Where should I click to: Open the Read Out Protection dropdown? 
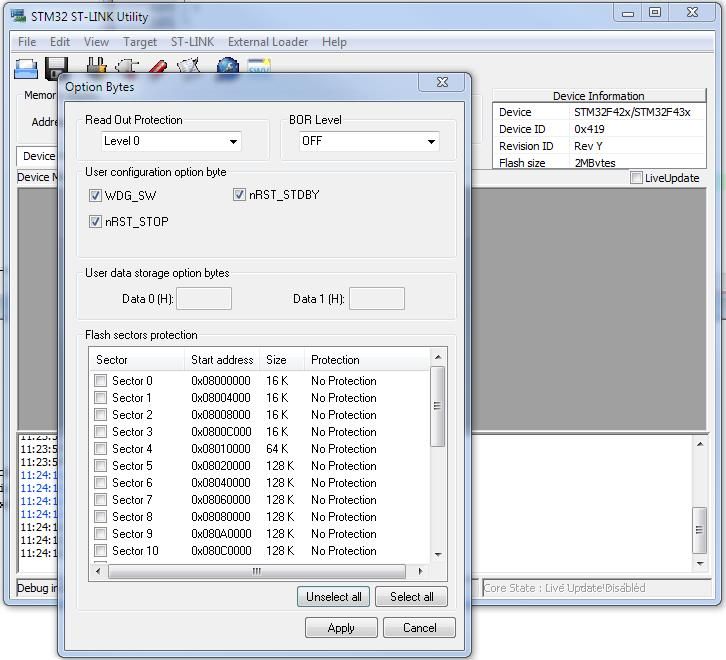171,141
